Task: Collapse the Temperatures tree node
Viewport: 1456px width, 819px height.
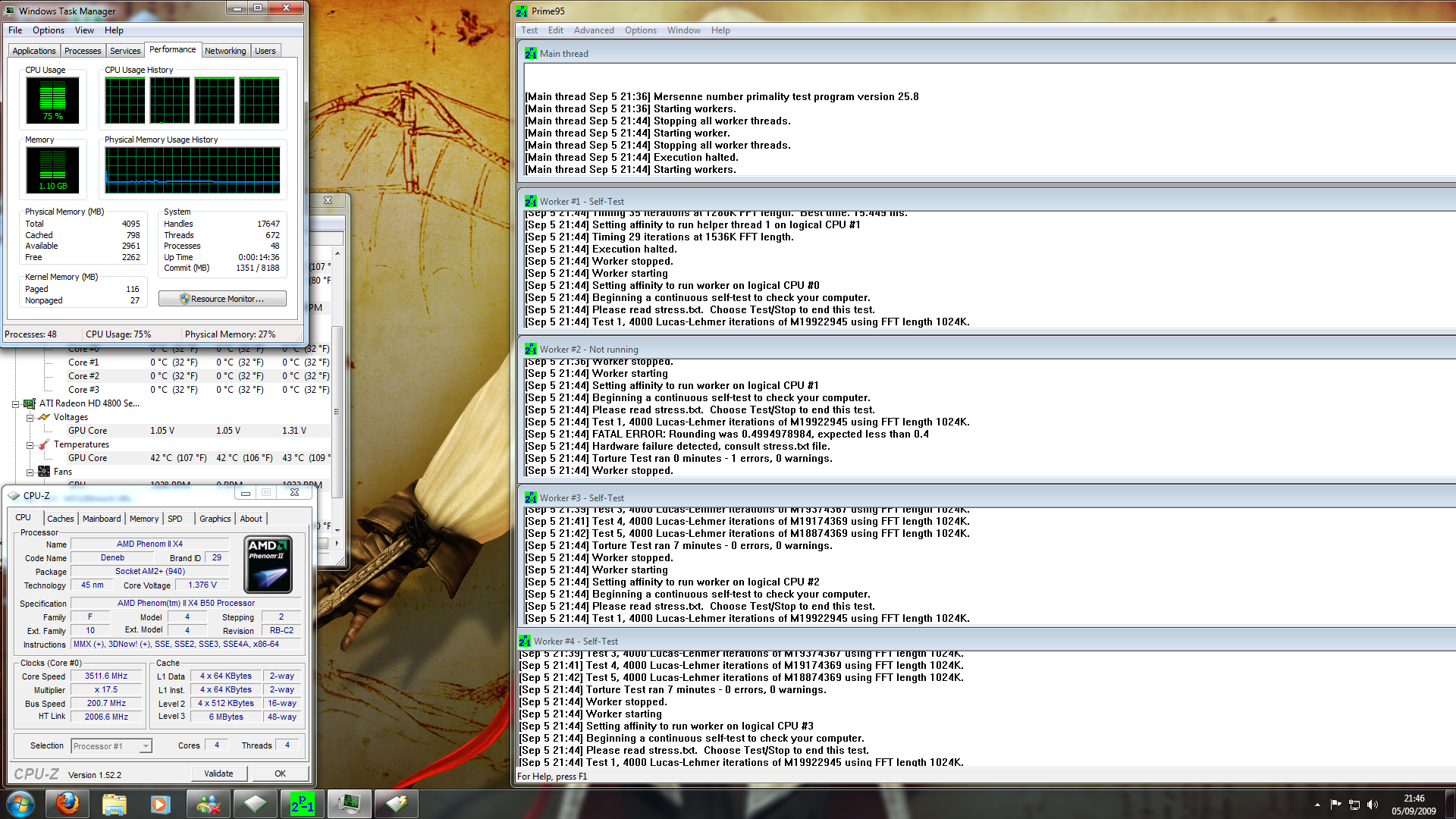Action: pyautogui.click(x=30, y=445)
